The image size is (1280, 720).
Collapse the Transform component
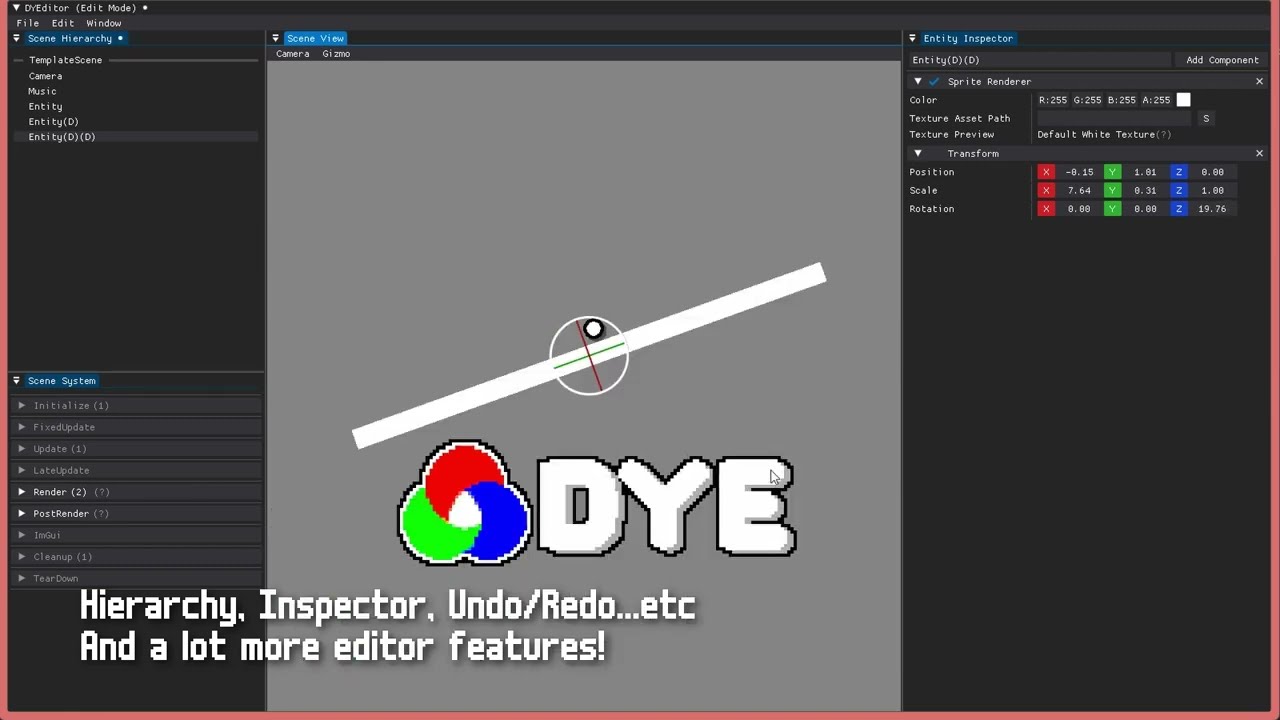pyautogui.click(x=918, y=153)
